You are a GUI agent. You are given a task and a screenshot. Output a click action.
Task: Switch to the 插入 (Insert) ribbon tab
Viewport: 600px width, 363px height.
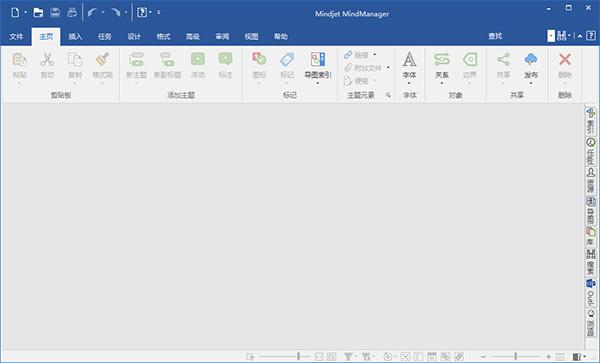point(75,36)
